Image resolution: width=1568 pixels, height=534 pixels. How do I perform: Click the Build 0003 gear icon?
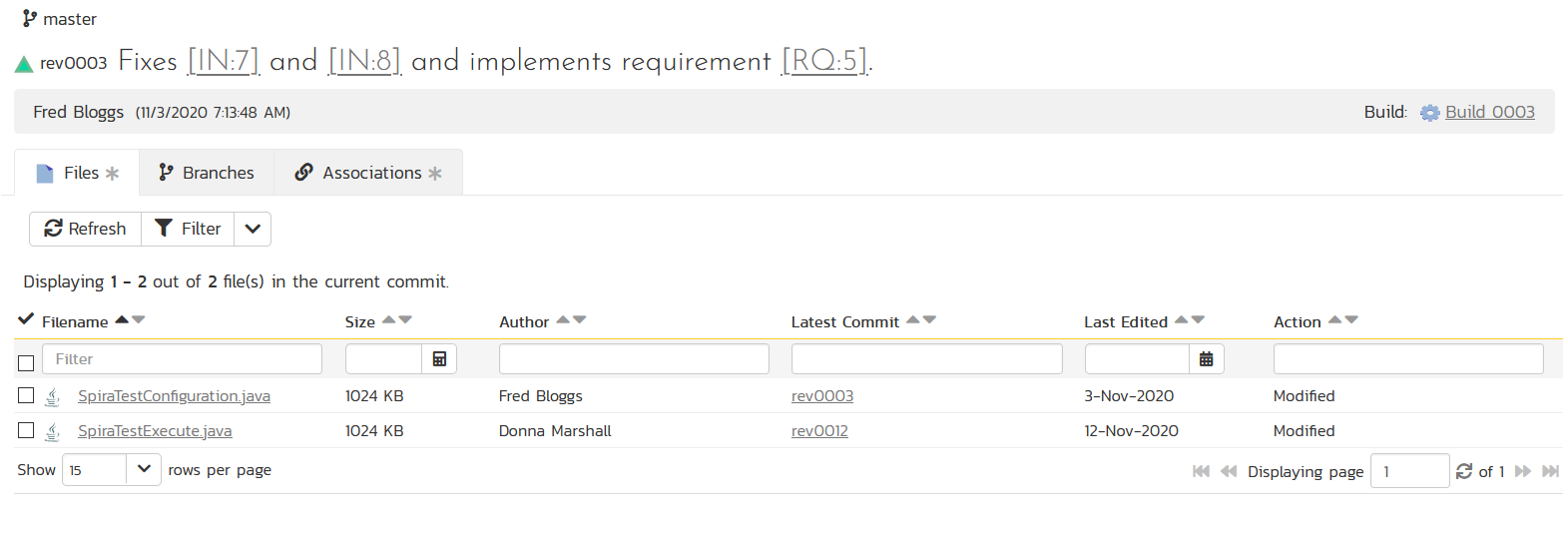point(1429,113)
